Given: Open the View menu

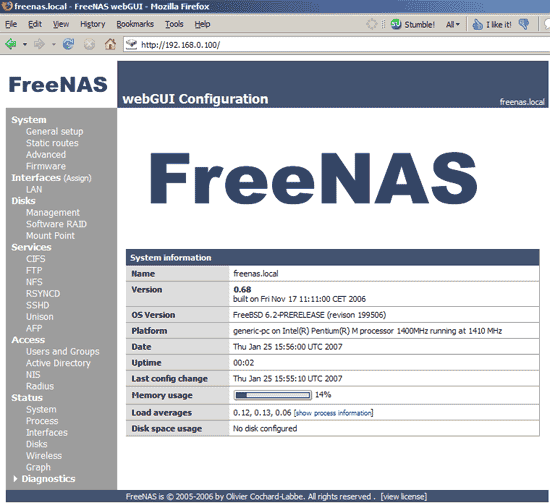Looking at the screenshot, I should click(61, 24).
